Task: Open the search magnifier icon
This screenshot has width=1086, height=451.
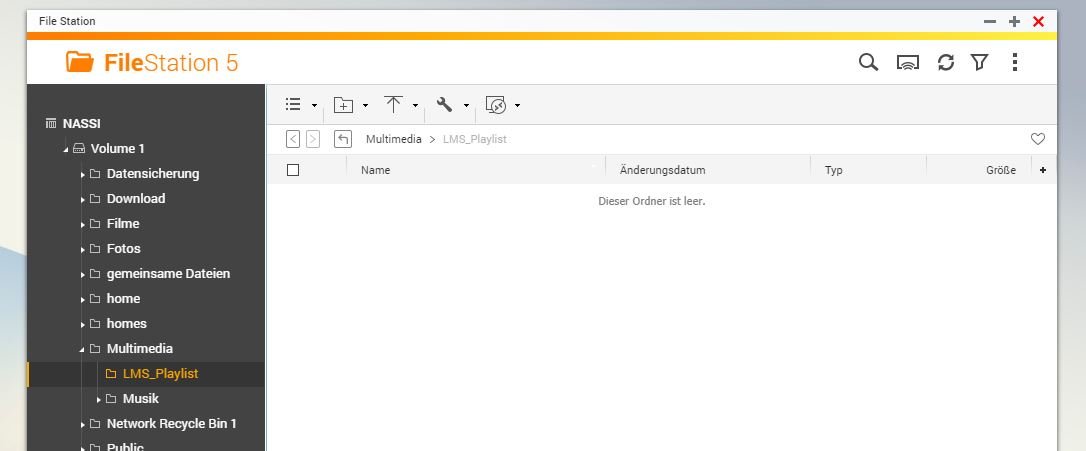Action: pos(868,62)
